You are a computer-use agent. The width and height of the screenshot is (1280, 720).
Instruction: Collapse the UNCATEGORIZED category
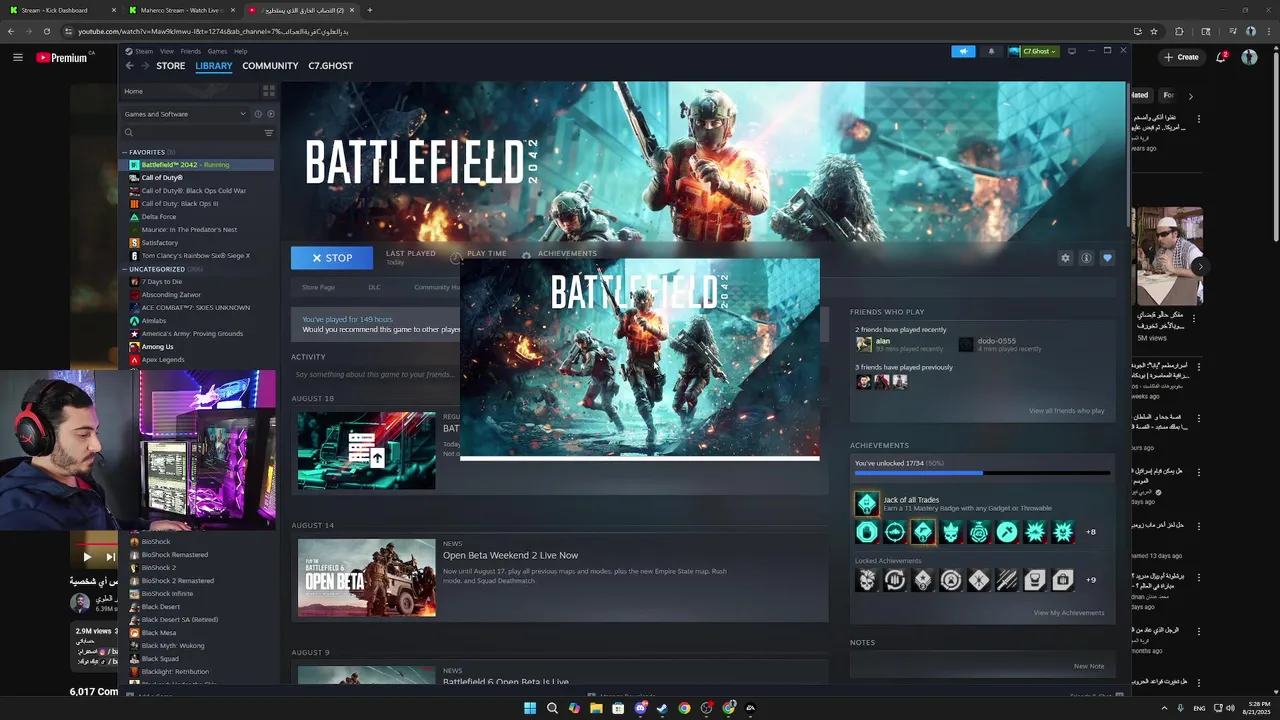click(x=125, y=269)
